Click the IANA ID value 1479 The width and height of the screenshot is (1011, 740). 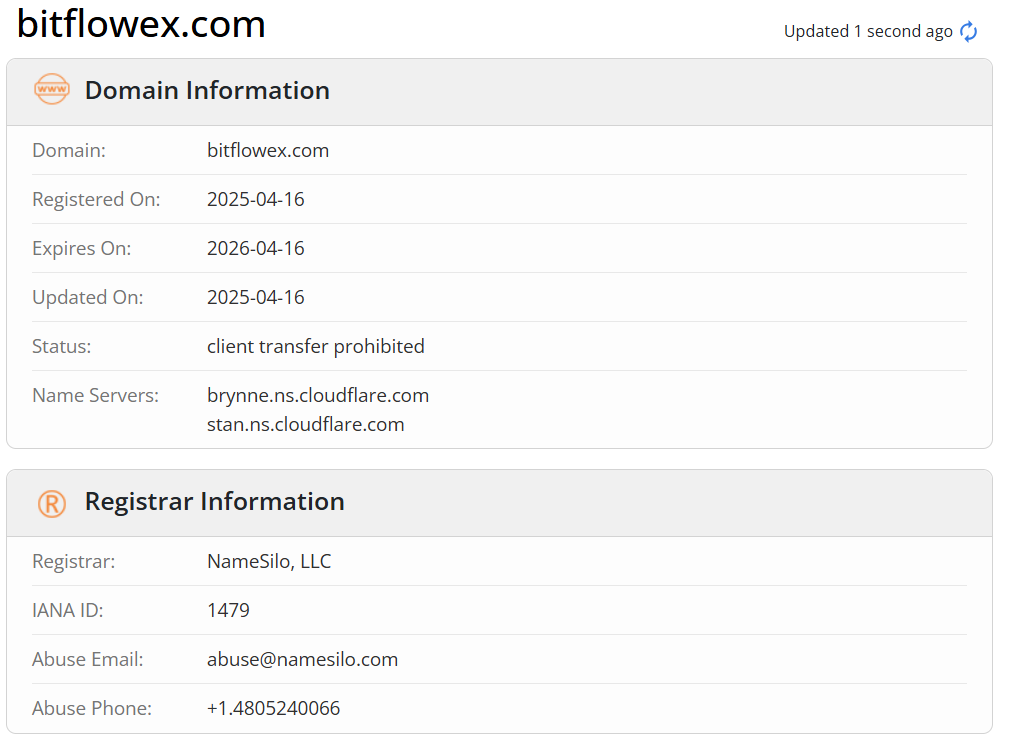228,610
